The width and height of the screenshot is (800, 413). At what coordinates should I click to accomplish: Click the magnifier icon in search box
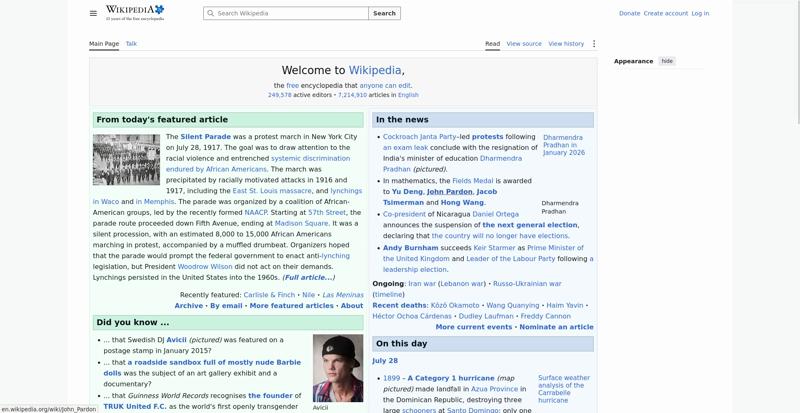point(210,13)
